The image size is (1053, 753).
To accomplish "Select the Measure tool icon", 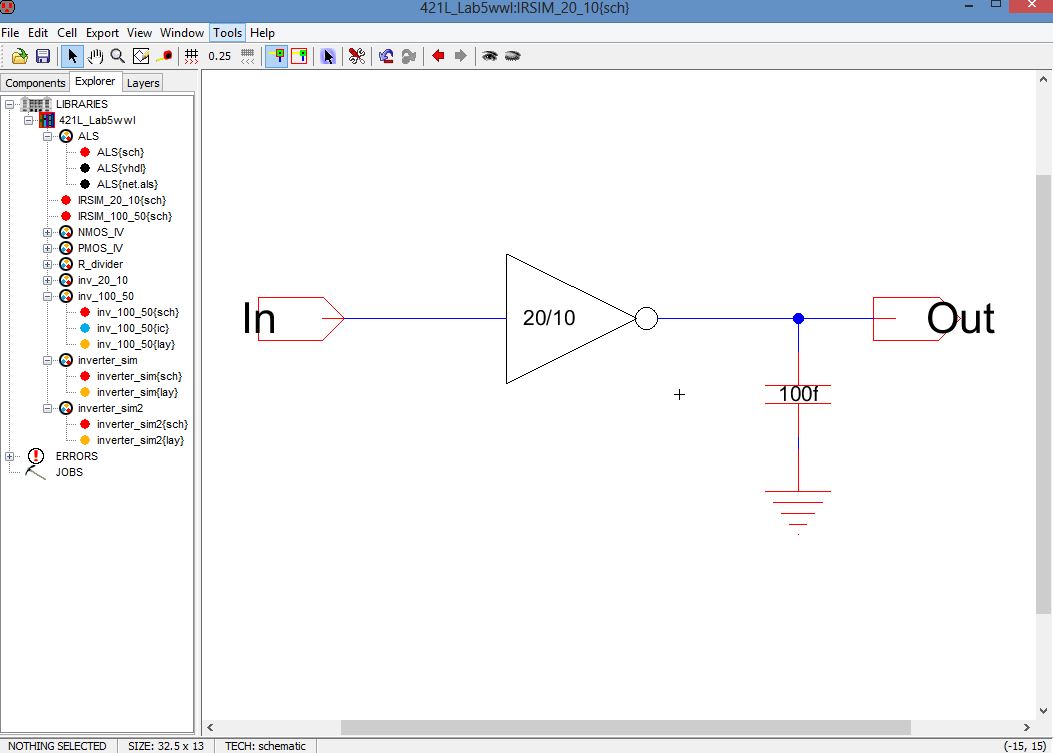I will pos(165,56).
